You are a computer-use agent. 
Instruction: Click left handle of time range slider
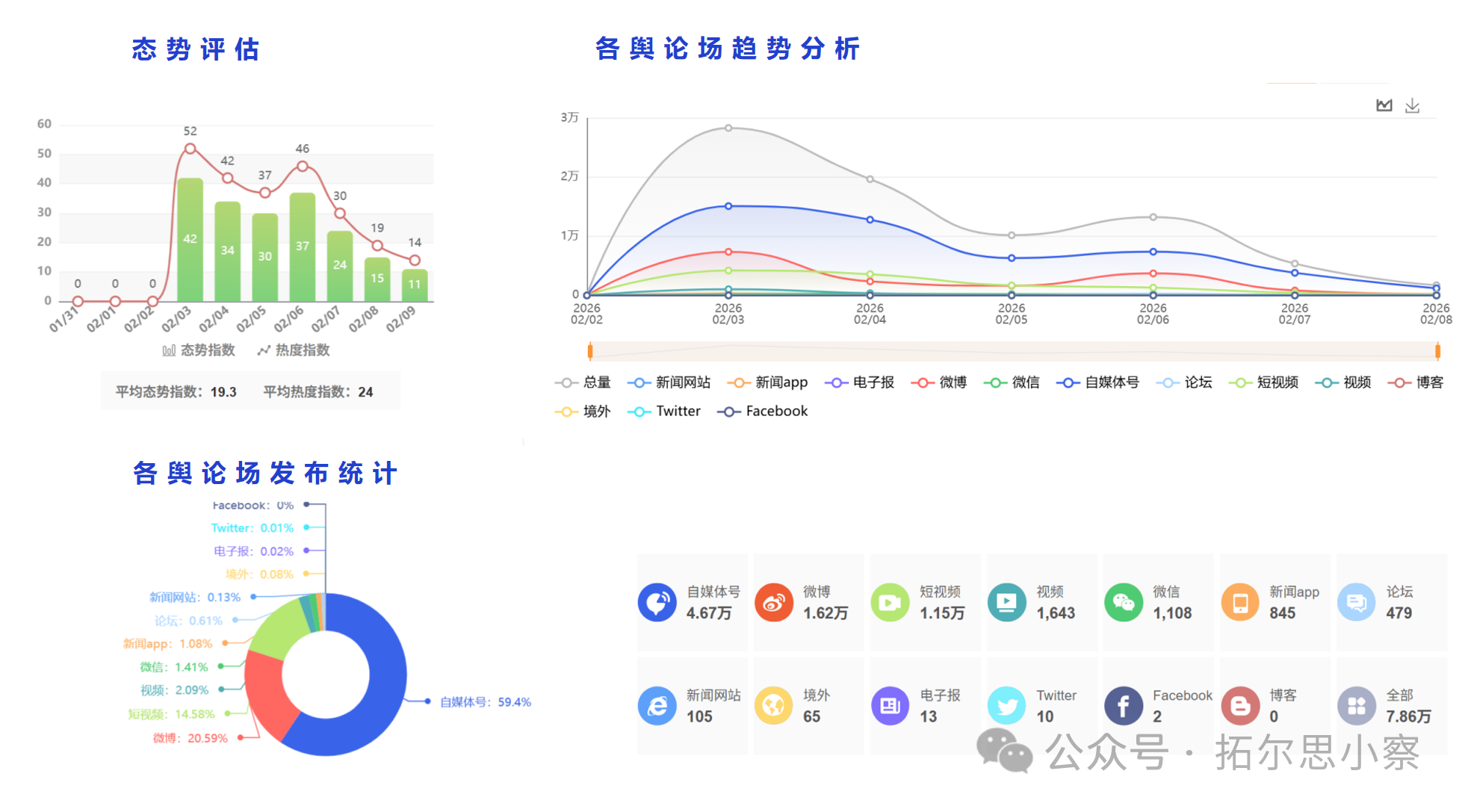tap(590, 351)
